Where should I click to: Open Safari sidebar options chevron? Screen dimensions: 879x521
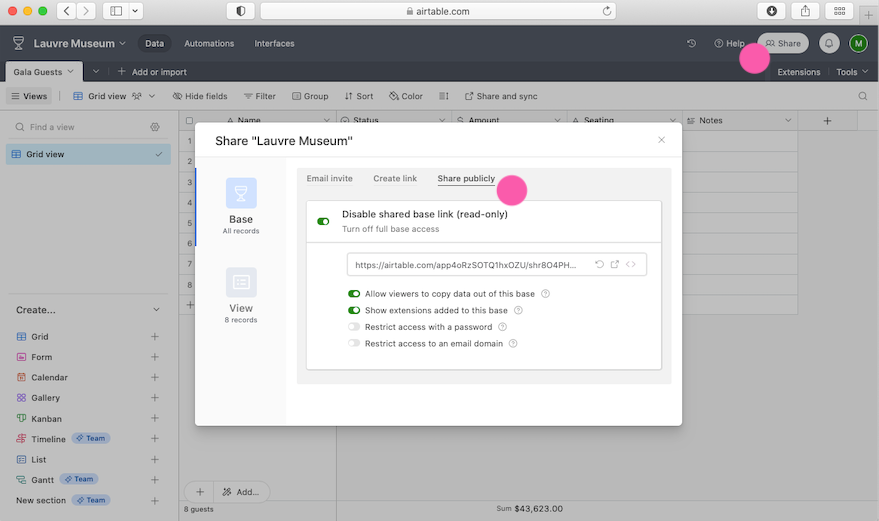coord(135,11)
